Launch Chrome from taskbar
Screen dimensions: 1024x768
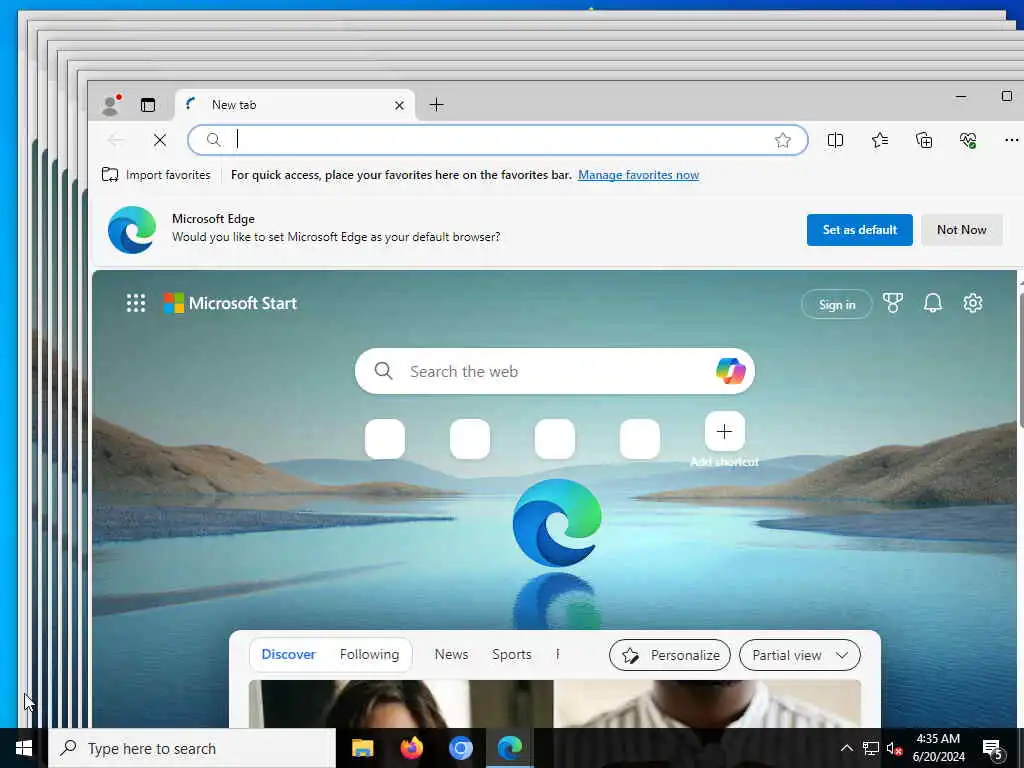pyautogui.click(x=460, y=748)
